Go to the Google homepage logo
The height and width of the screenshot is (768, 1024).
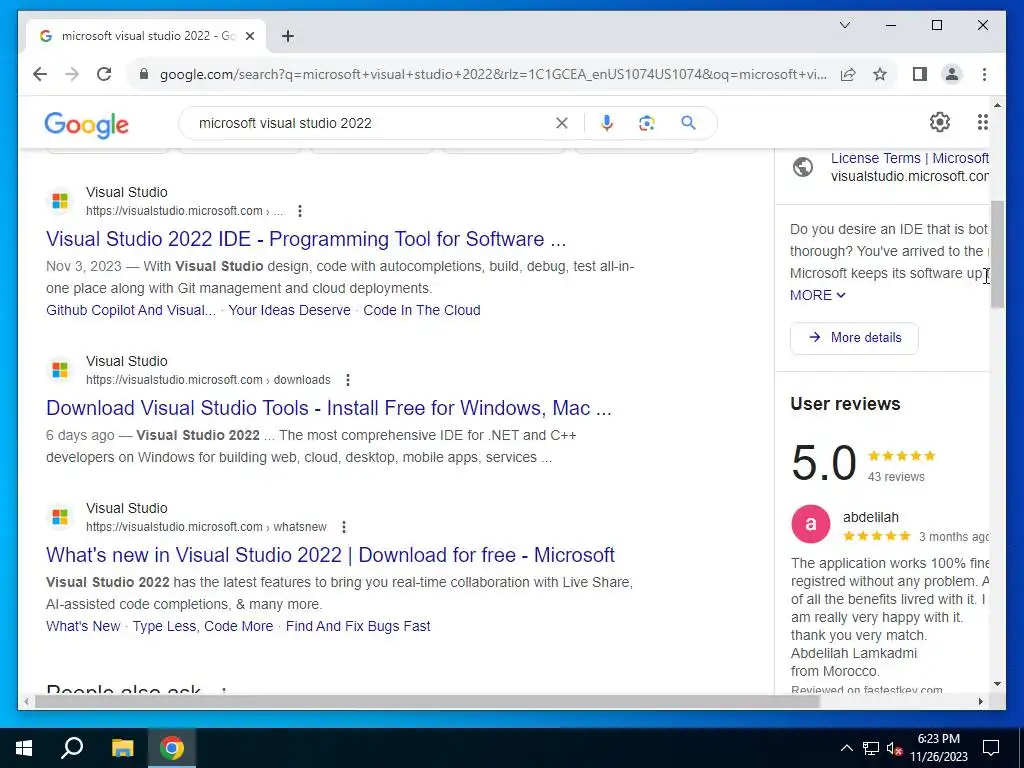(x=86, y=124)
